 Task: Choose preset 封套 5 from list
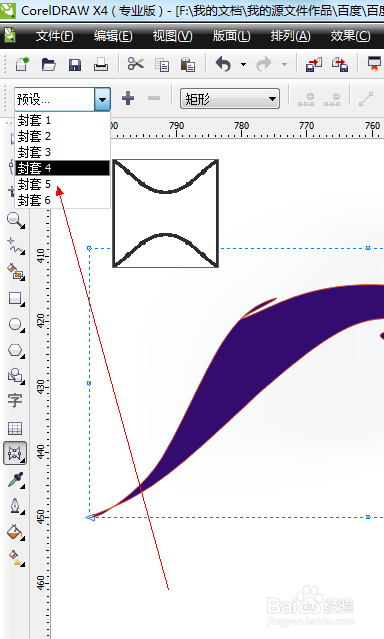pyautogui.click(x=62, y=184)
